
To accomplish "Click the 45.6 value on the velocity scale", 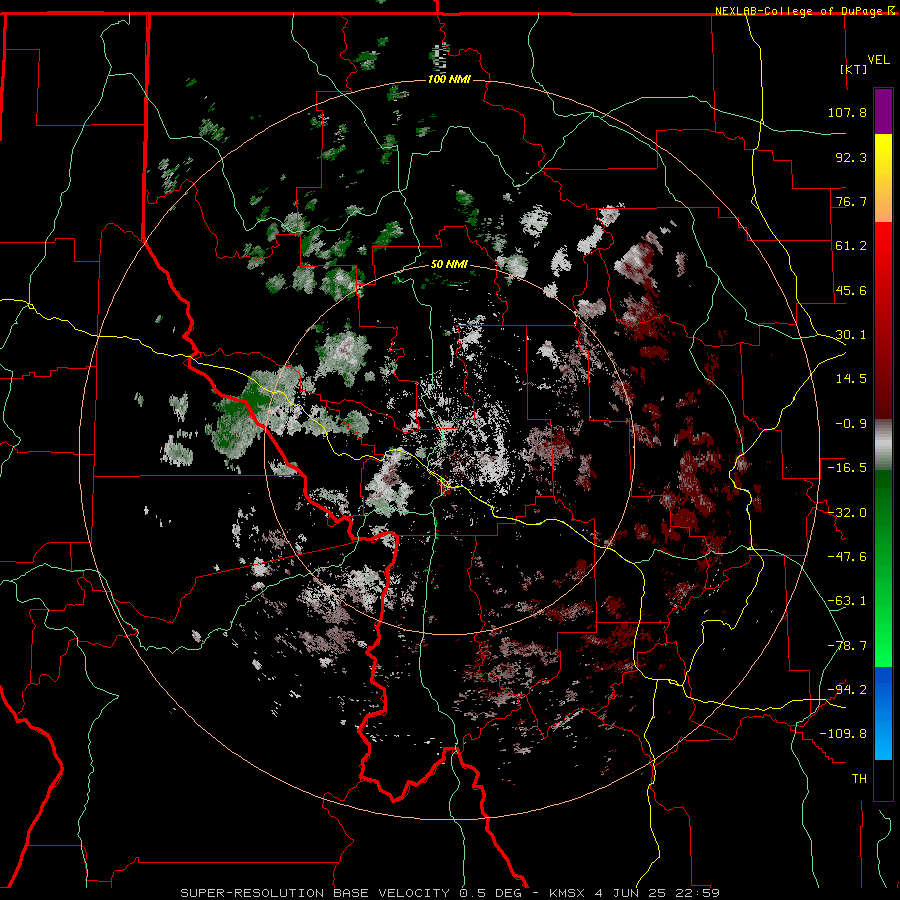I will tap(851, 290).
